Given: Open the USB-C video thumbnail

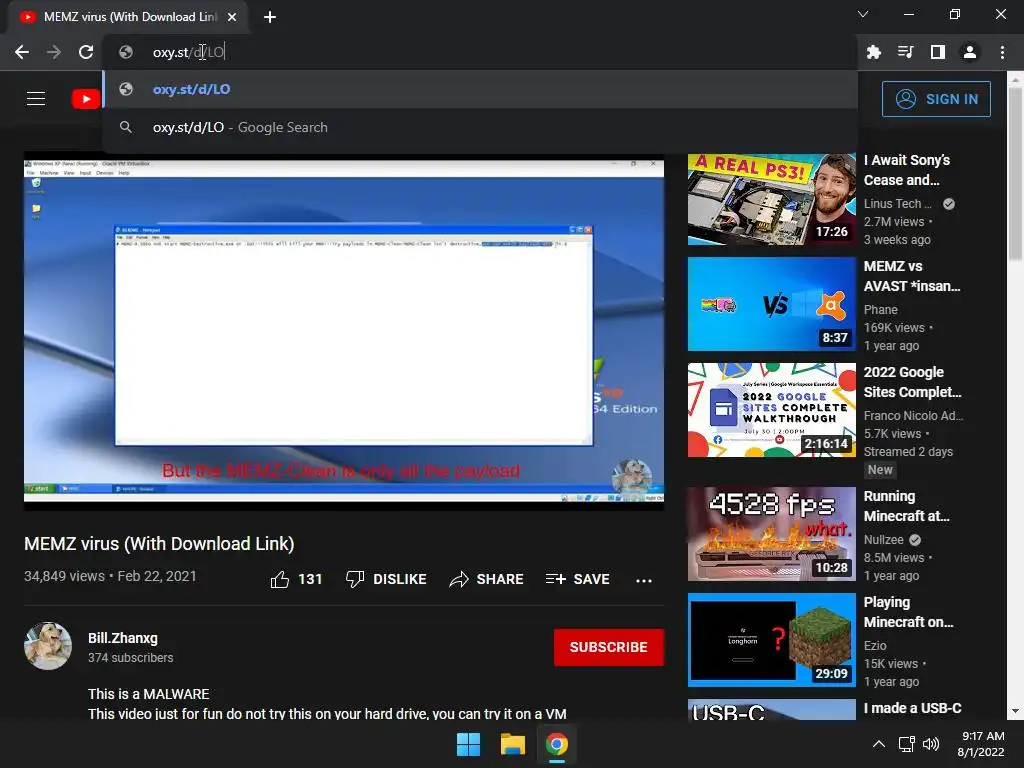Looking at the screenshot, I should [772, 710].
